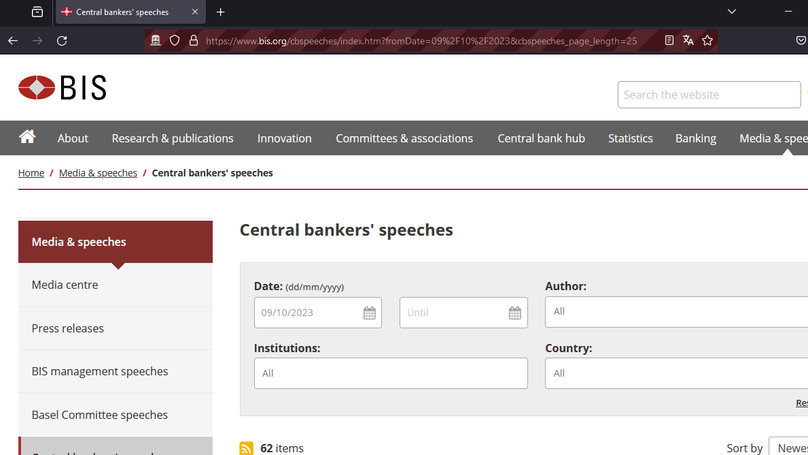Open the Institutions dropdown filter
This screenshot has height=455, width=808.
(x=390, y=373)
